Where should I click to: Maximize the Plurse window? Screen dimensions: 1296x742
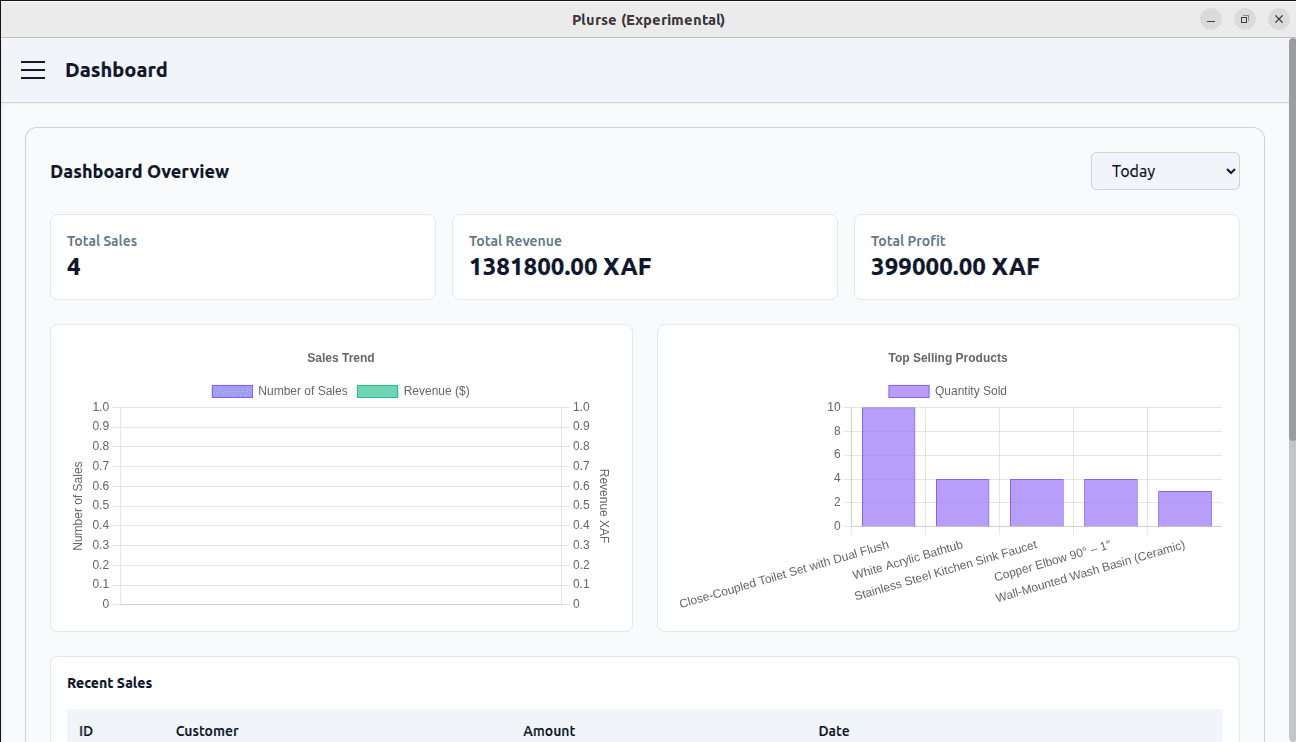click(x=1244, y=19)
